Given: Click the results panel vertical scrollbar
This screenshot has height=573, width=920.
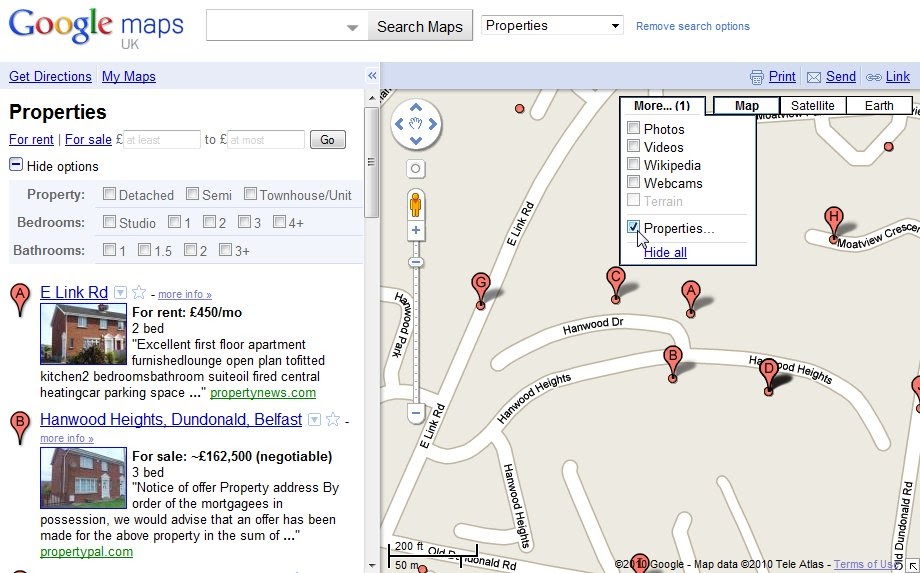Looking at the screenshot, I should pyautogui.click(x=371, y=162).
